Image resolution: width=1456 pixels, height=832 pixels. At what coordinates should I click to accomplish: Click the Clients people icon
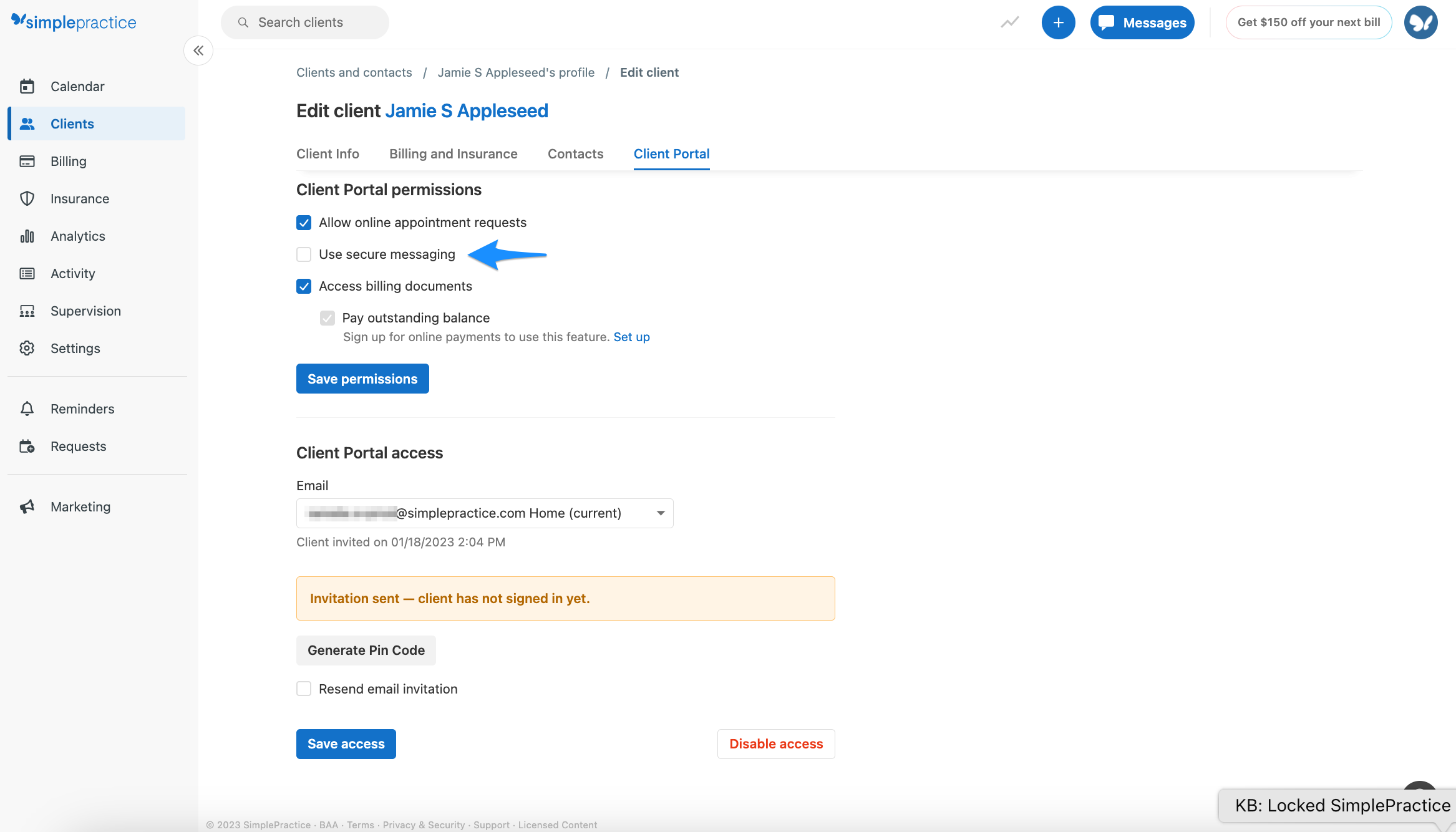(27, 123)
